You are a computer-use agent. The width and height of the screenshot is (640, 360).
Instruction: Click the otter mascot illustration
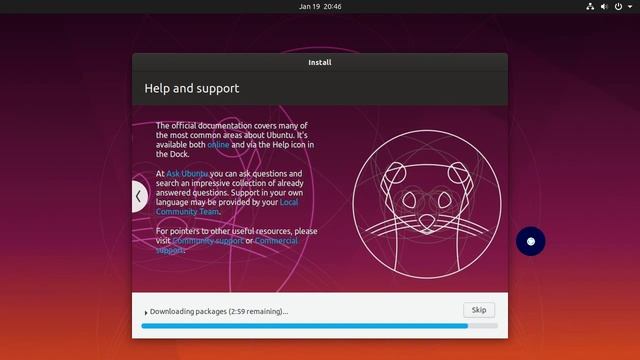[x=427, y=204]
